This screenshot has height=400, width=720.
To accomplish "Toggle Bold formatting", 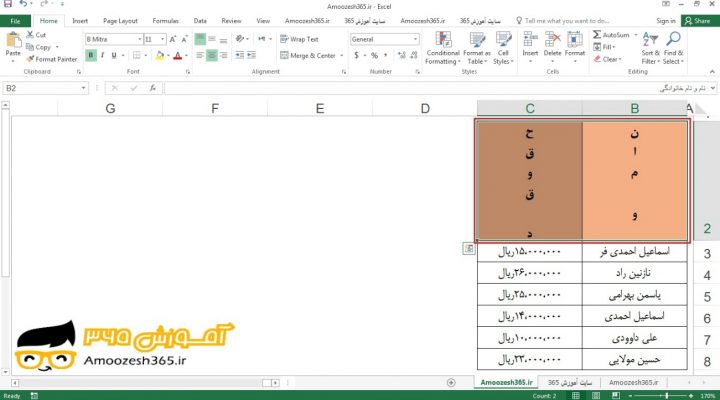I will click(x=90, y=56).
